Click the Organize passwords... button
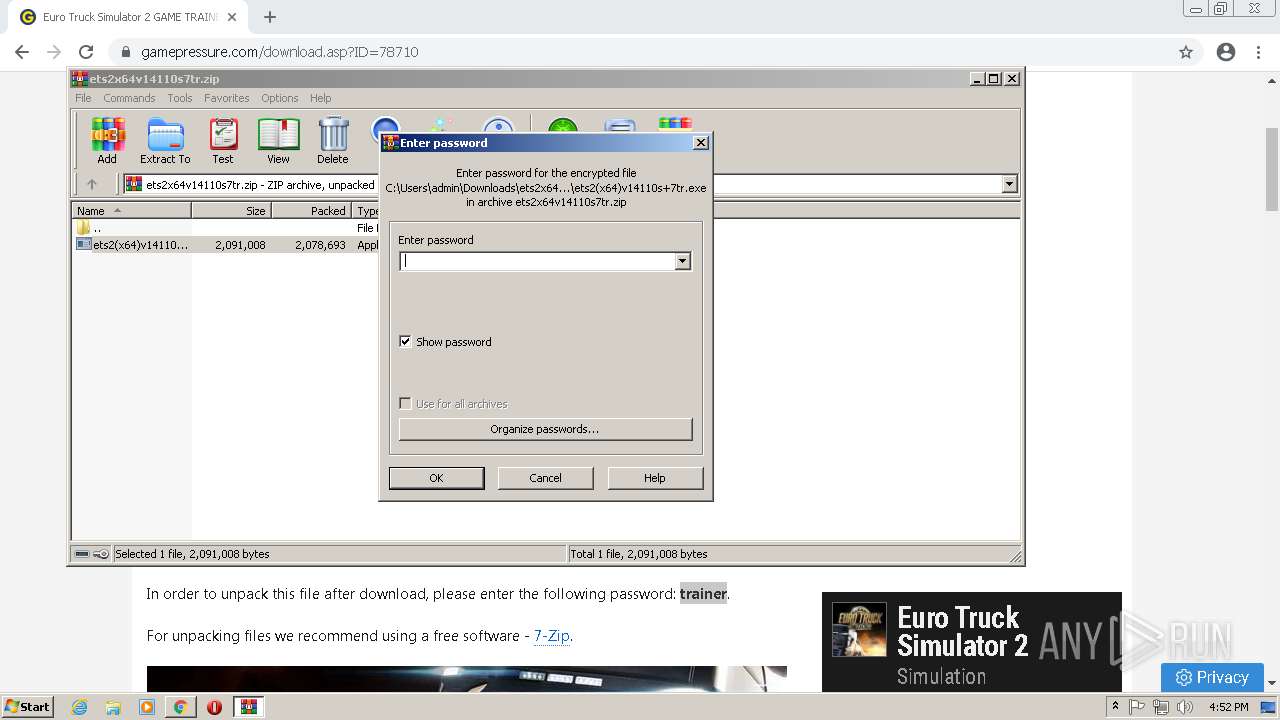The height and width of the screenshot is (720, 1280). [x=545, y=429]
